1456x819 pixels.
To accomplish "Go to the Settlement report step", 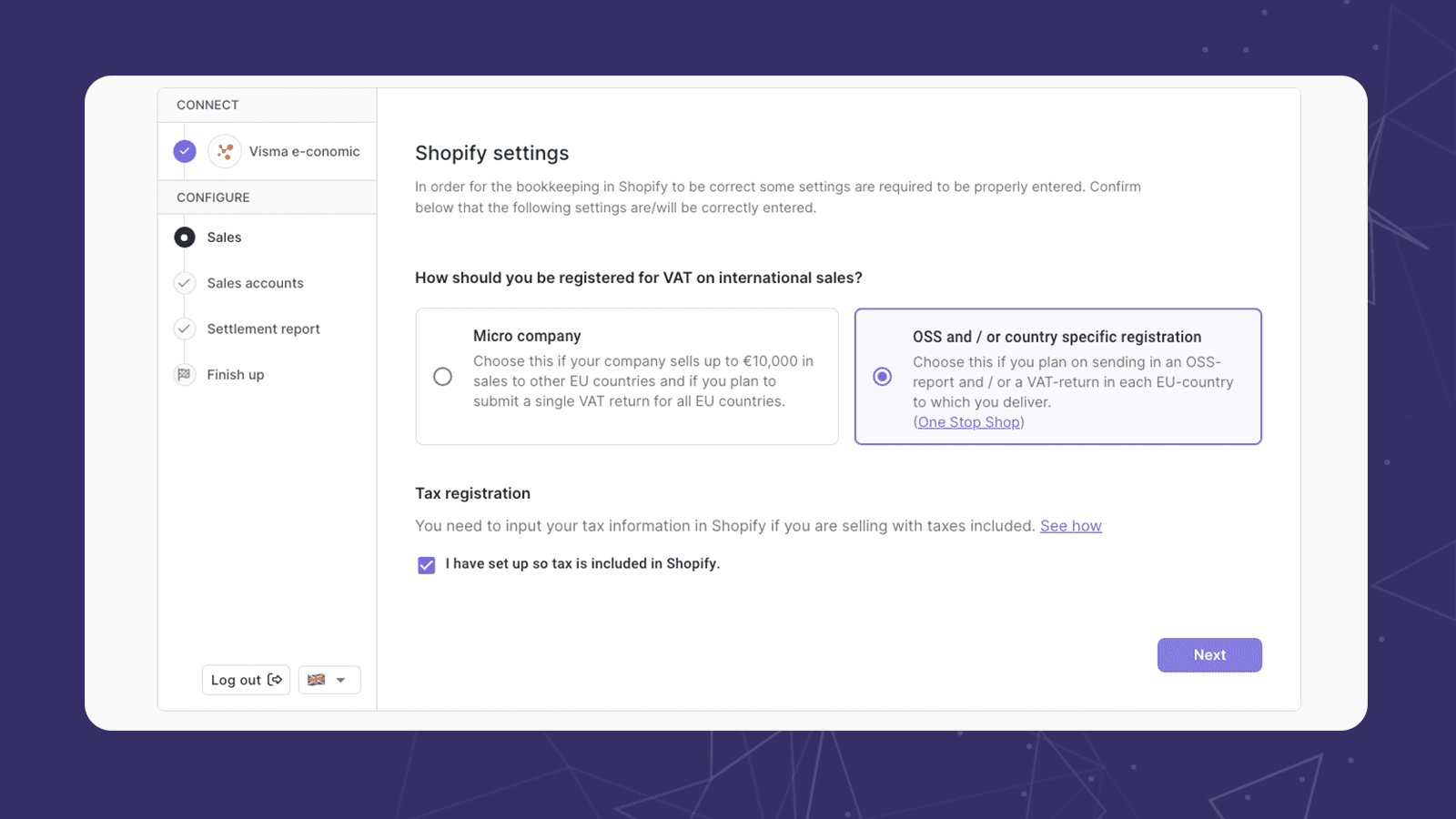I will coord(263,329).
